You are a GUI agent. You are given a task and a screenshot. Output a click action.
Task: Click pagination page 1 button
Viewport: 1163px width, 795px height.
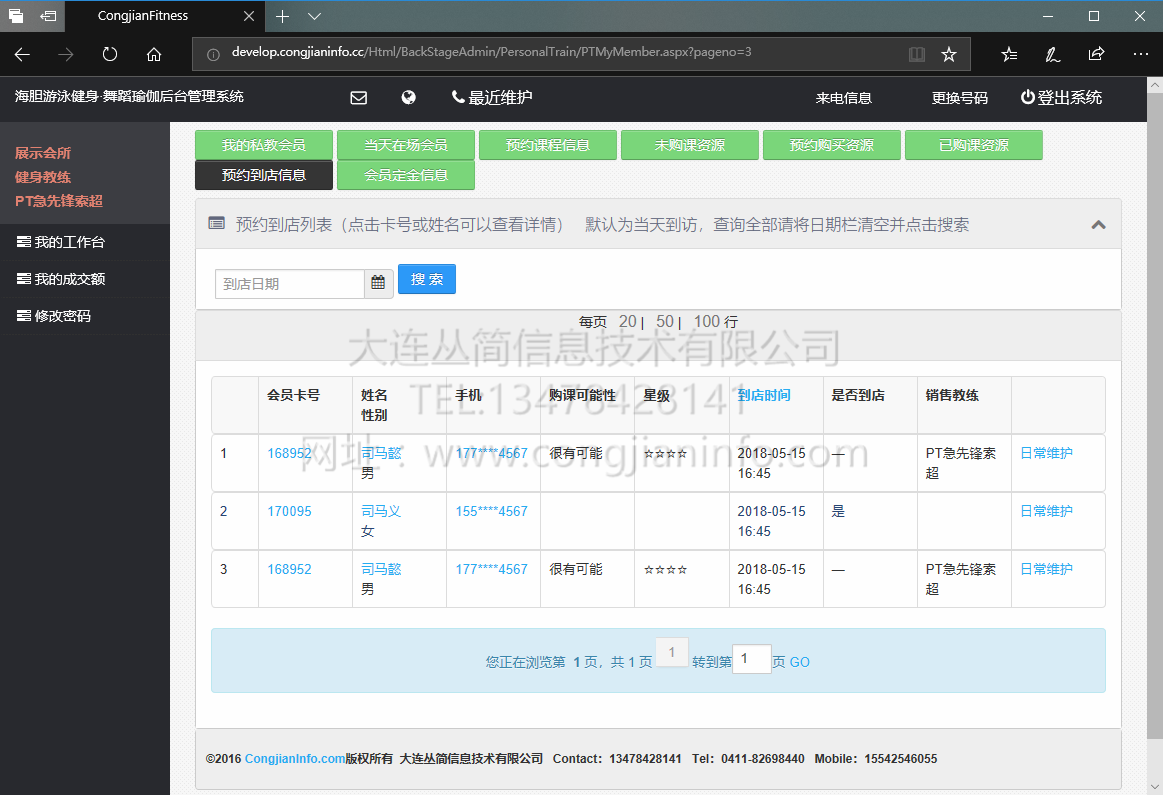(x=672, y=653)
